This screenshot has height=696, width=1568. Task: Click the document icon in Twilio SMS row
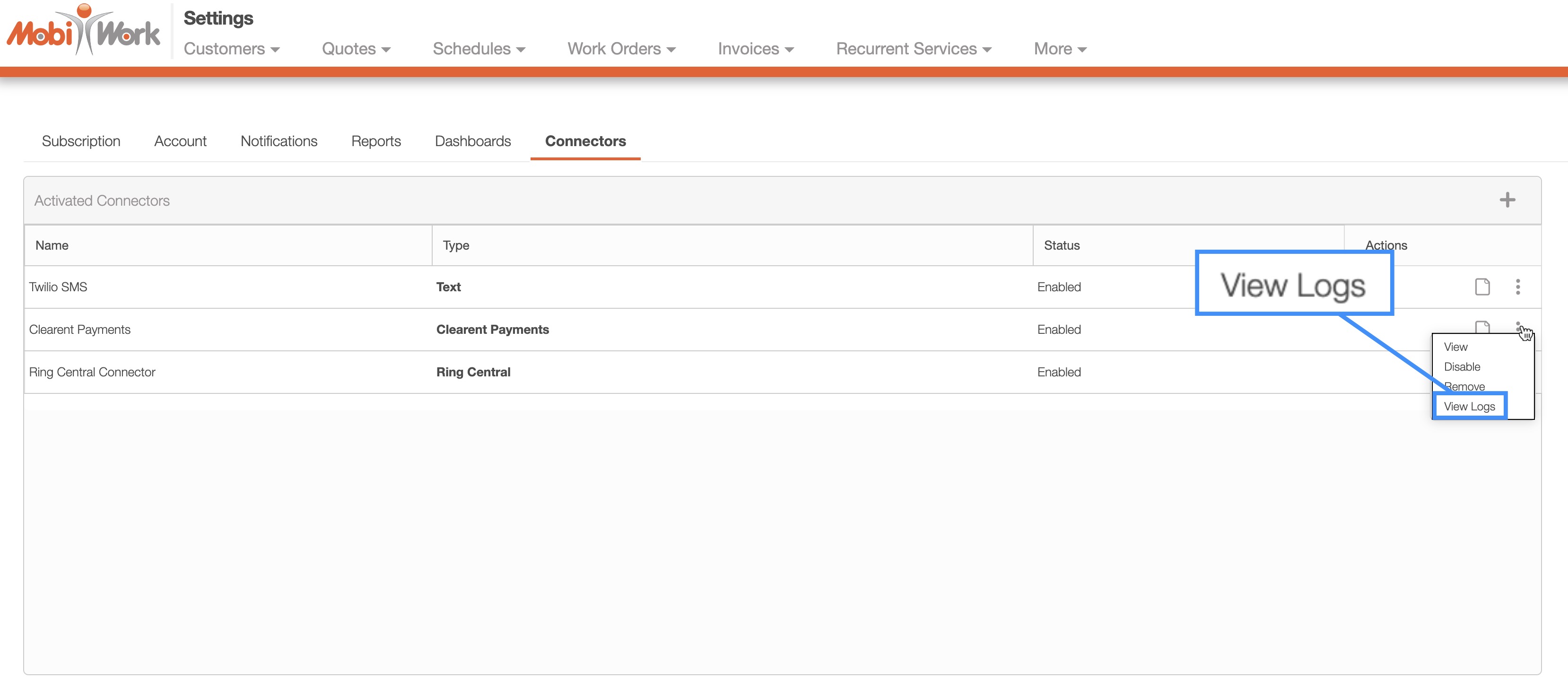[1482, 287]
